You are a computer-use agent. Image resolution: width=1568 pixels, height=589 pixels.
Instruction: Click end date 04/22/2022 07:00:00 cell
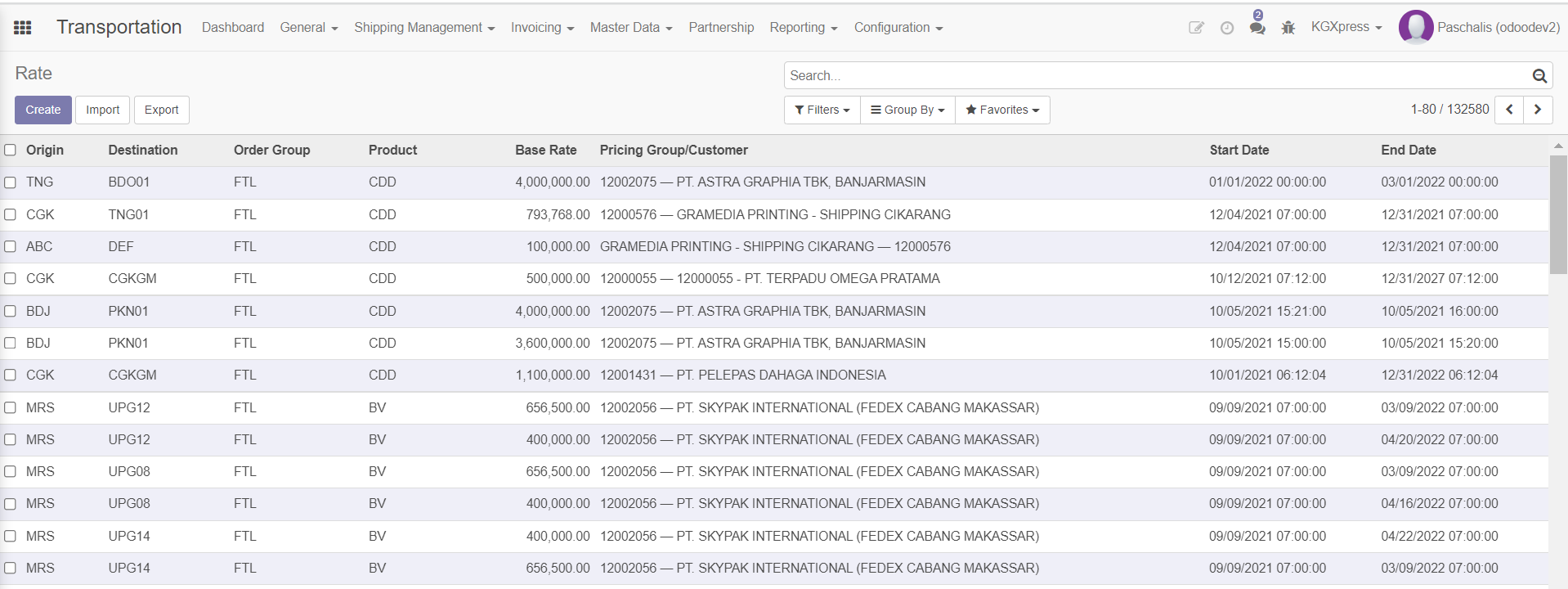point(1440,536)
